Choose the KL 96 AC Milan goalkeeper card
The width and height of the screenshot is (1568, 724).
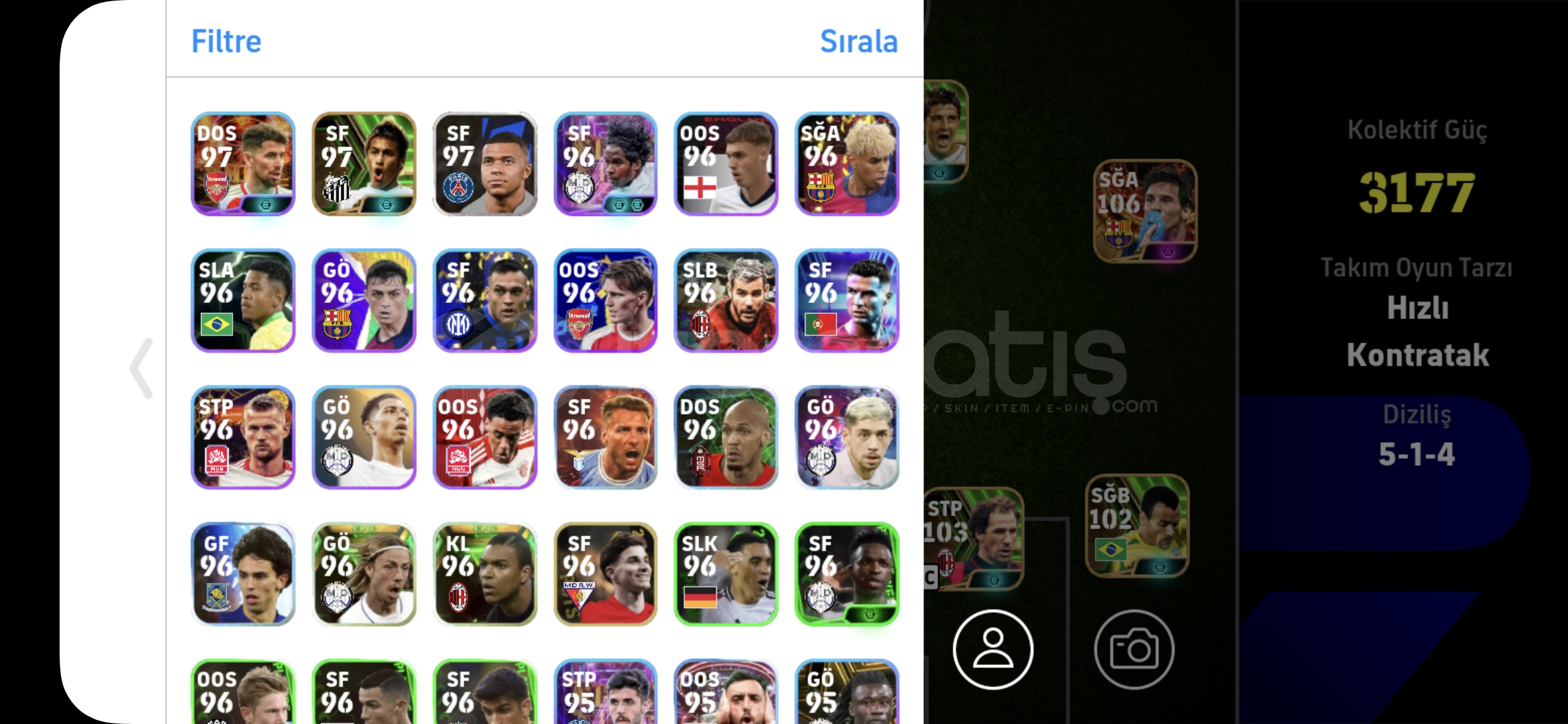(x=484, y=574)
